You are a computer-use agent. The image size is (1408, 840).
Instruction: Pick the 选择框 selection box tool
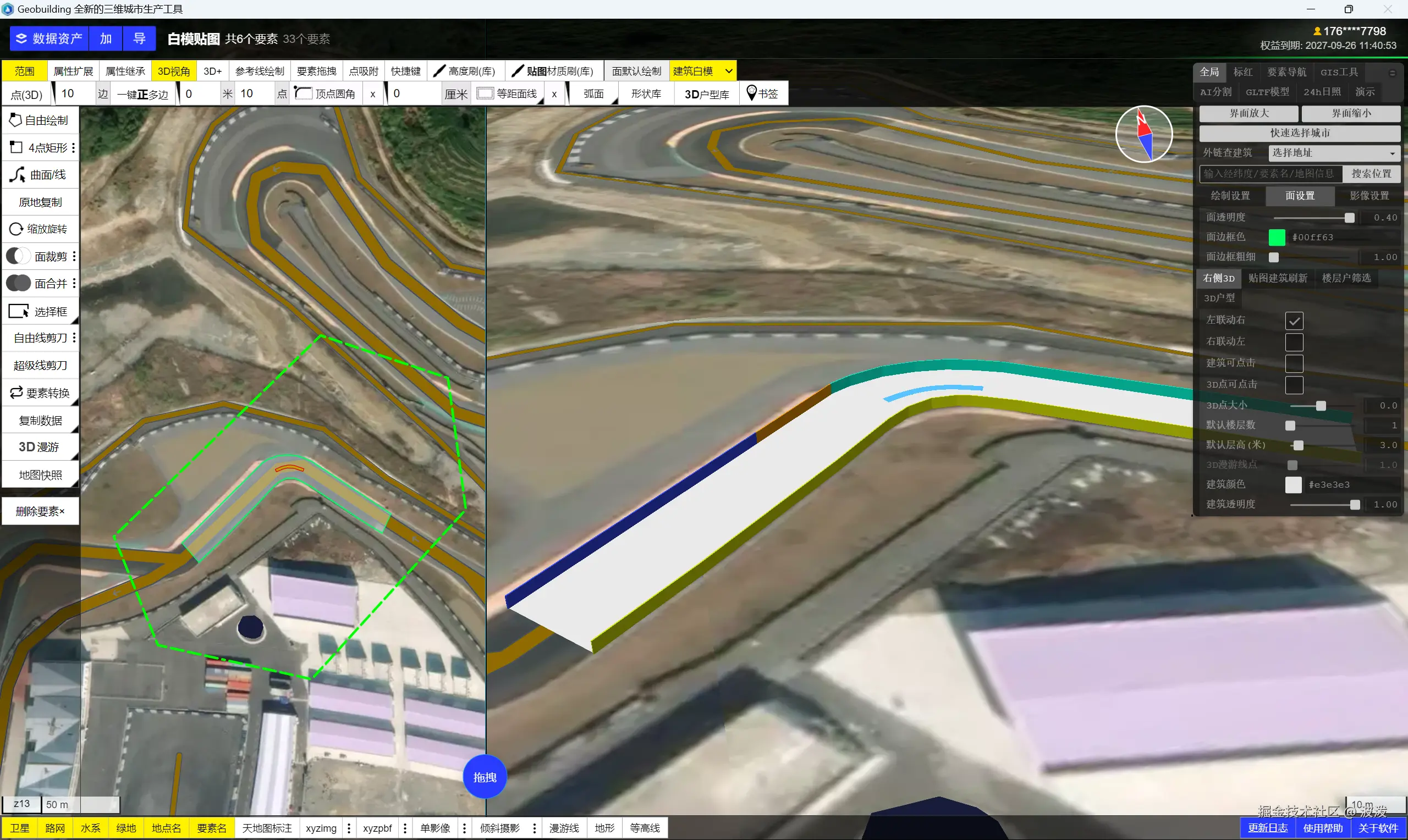(40, 312)
